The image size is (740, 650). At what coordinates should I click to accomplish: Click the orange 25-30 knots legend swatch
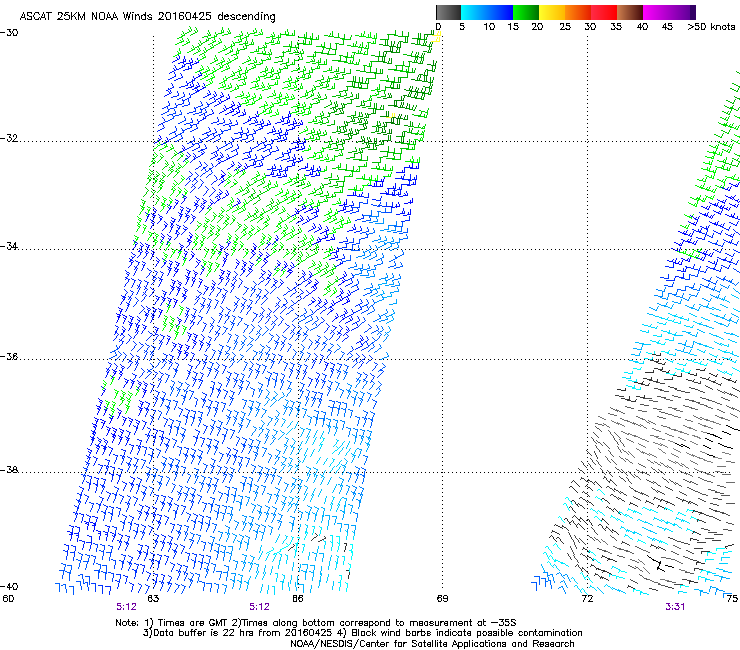pos(578,12)
